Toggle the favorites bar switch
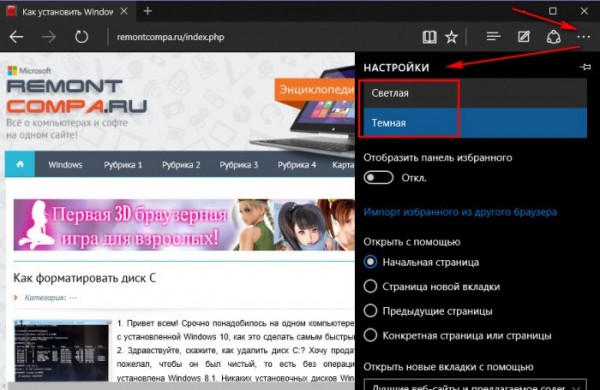600x390 pixels. [378, 178]
